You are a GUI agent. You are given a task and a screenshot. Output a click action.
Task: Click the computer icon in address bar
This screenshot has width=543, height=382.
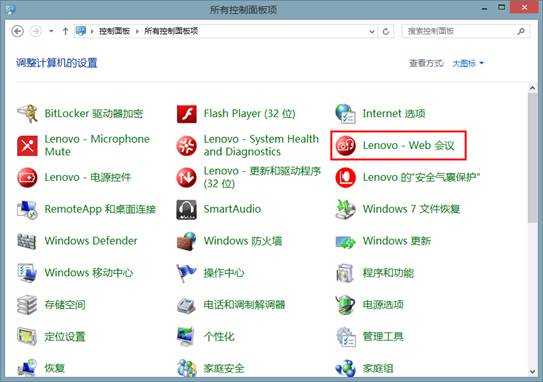80,31
